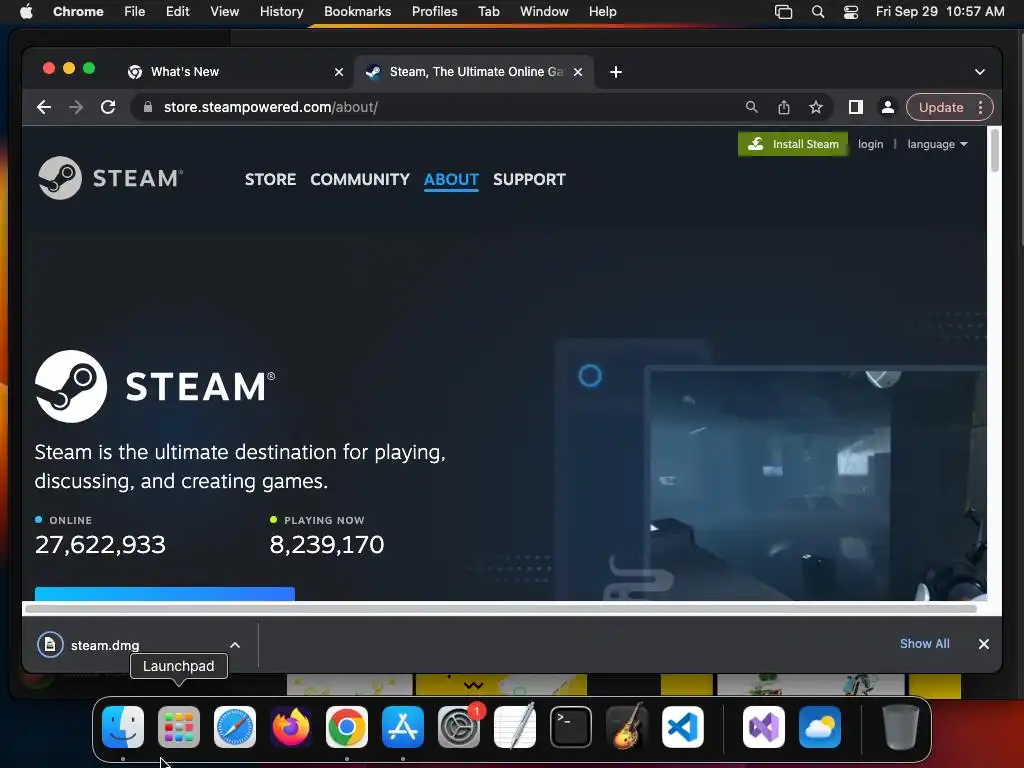Click the PLAYING NOW count 8,239,170
1024x768 pixels.
[327, 545]
